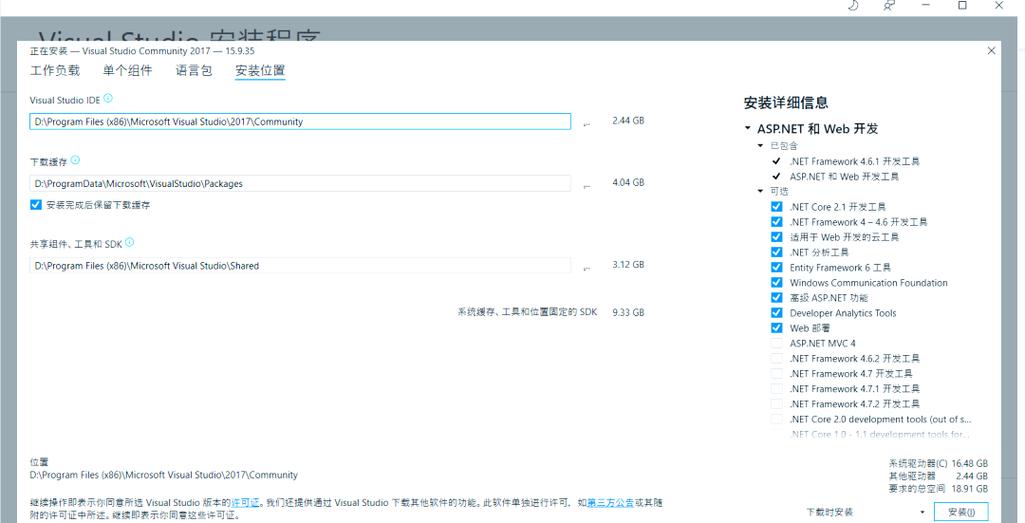Switch to 语言包 tab
Viewport: 1025px width, 523px height.
pos(194,71)
